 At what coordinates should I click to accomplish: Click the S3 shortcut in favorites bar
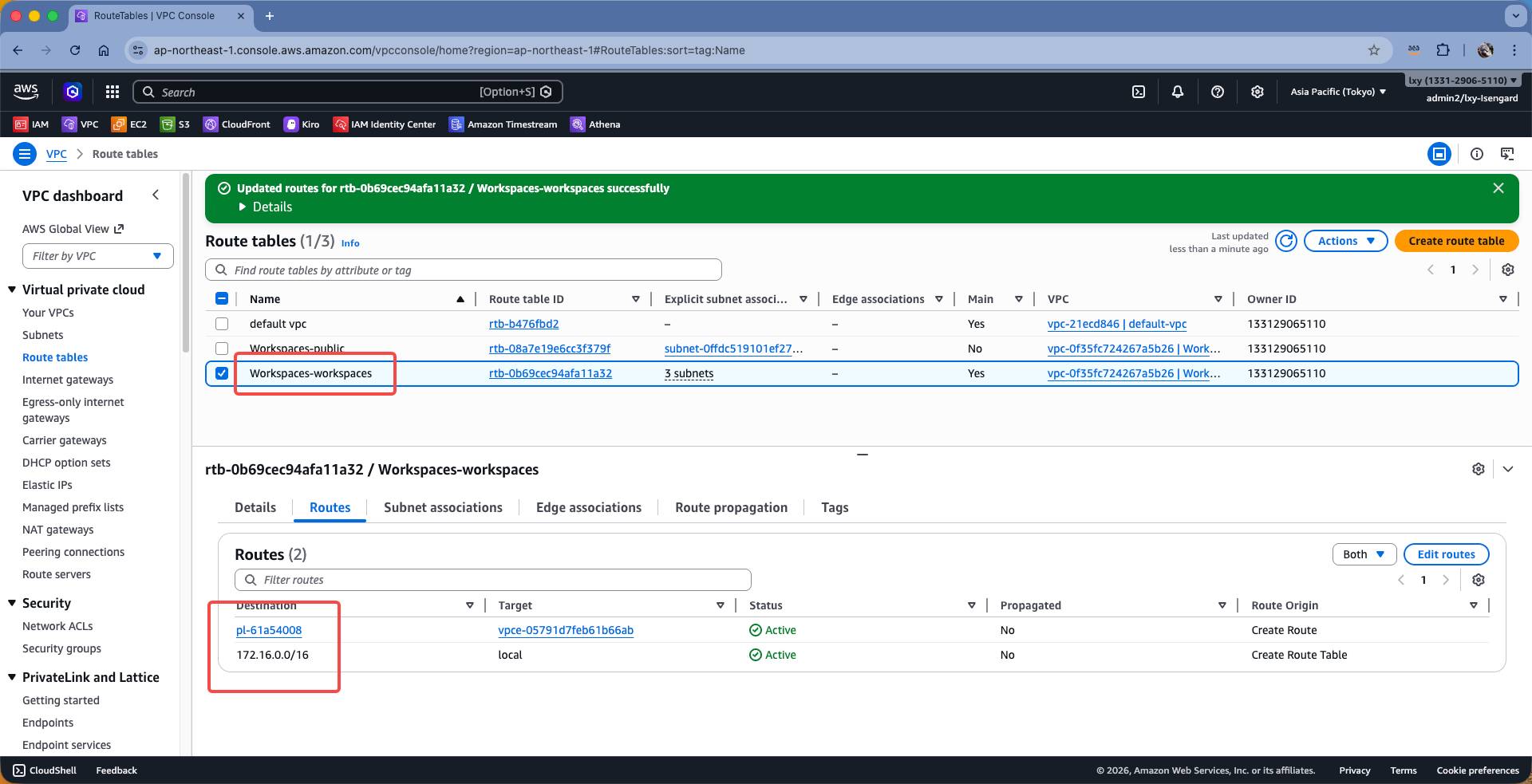(176, 124)
